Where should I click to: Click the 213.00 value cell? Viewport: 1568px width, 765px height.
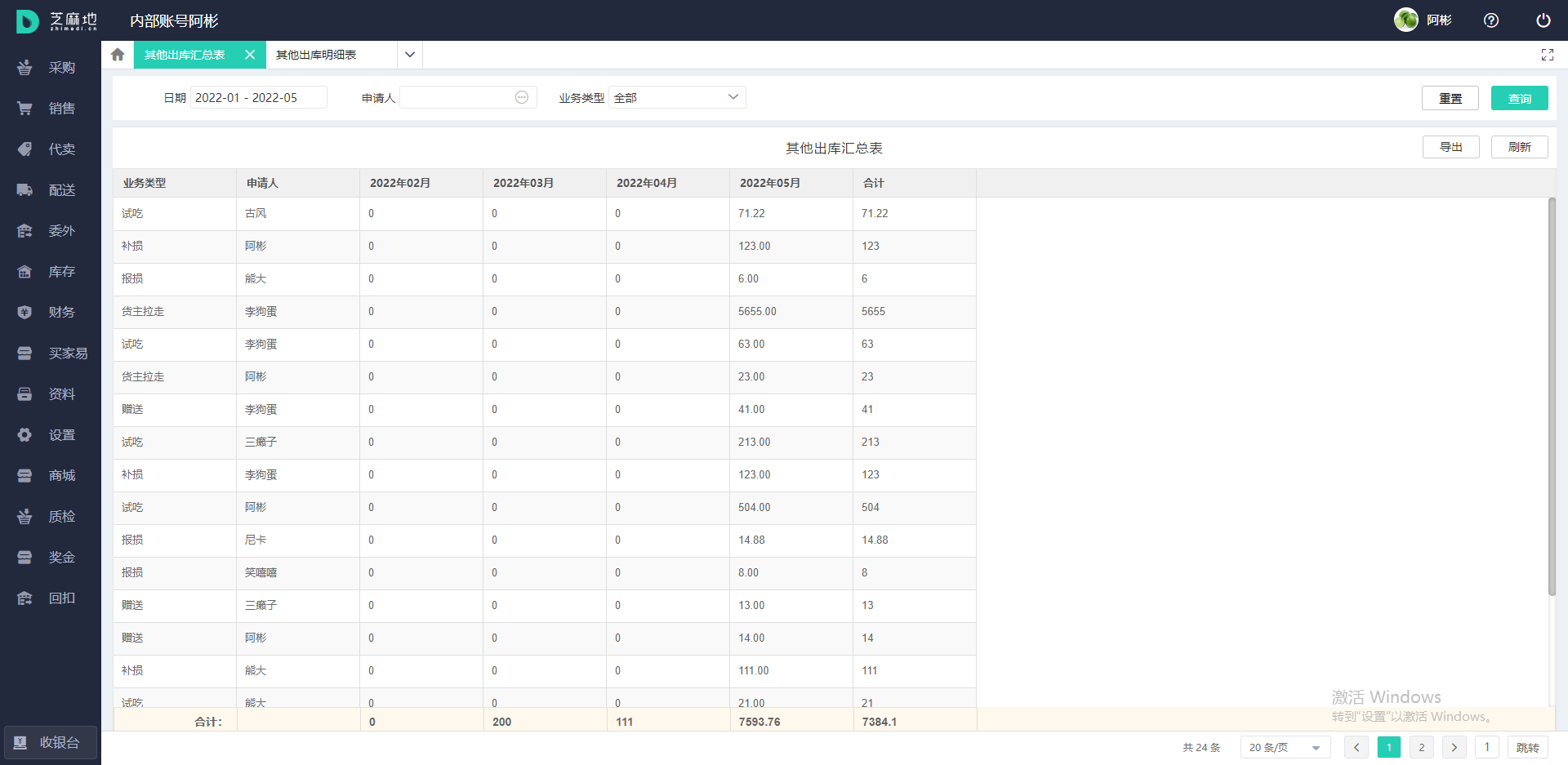(x=791, y=443)
